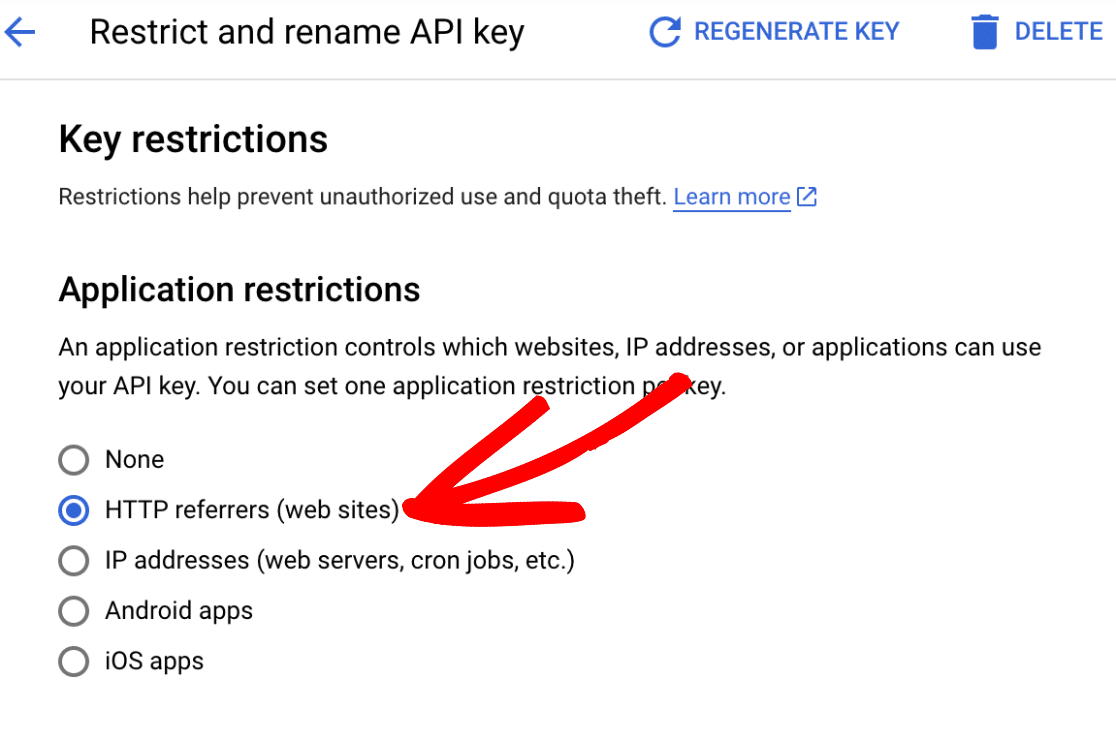This screenshot has height=741, width=1116.
Task: Select the None restriction option
Action: click(73, 460)
